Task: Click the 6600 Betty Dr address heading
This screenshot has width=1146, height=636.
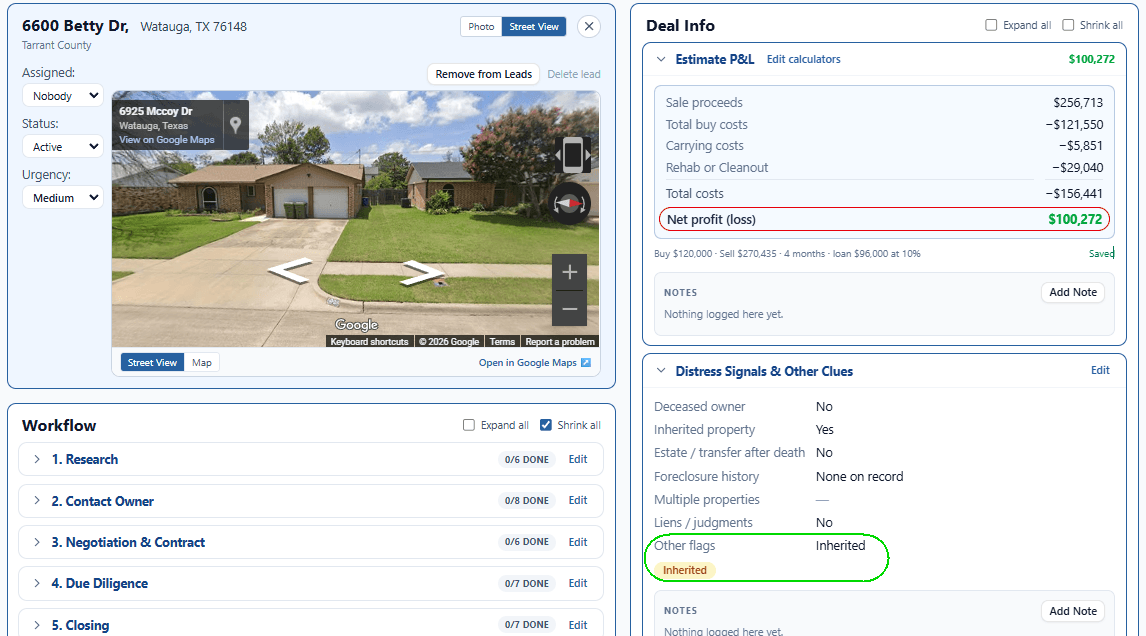Action: coord(75,26)
